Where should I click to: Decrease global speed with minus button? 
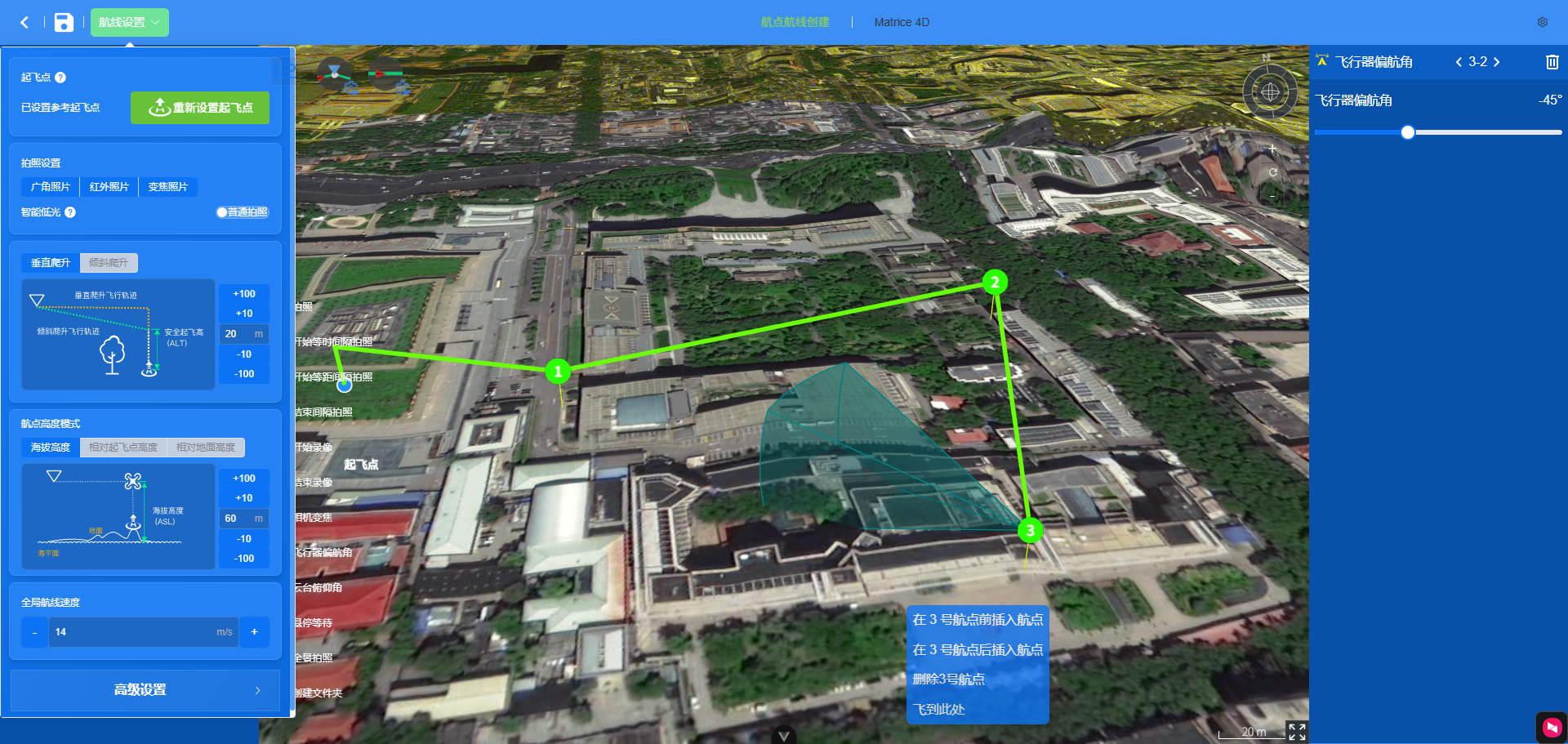click(x=34, y=632)
